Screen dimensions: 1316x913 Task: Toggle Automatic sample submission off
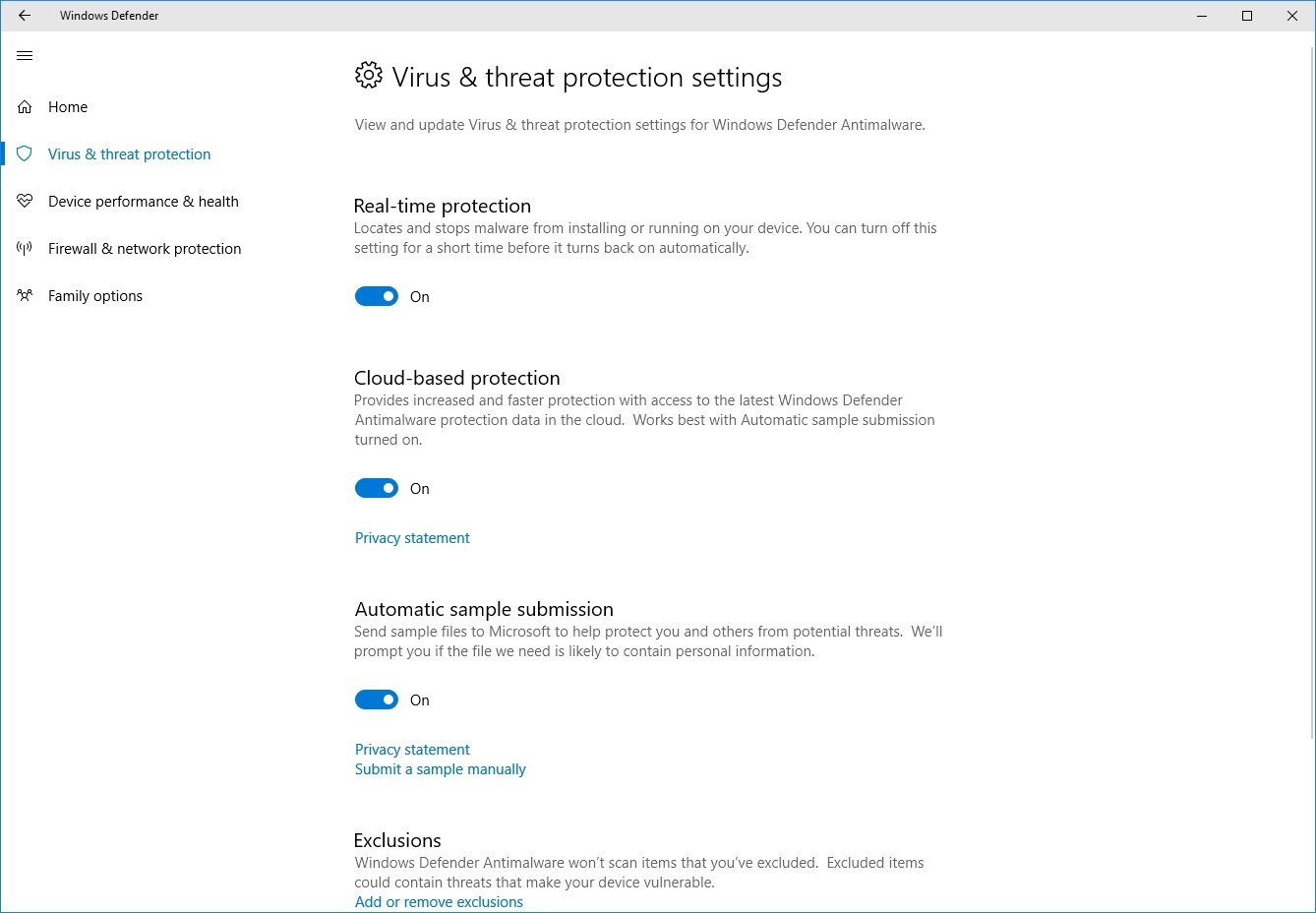pyautogui.click(x=377, y=700)
